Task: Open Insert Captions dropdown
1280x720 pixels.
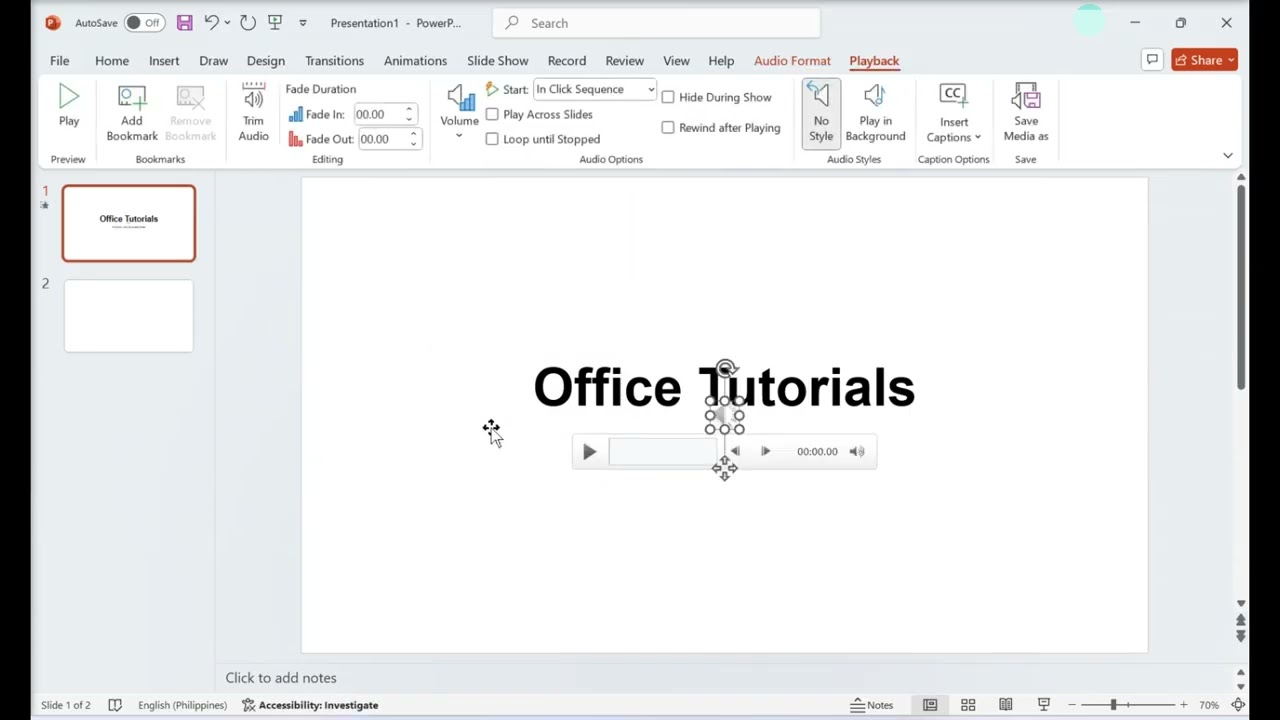Action: pyautogui.click(x=953, y=112)
